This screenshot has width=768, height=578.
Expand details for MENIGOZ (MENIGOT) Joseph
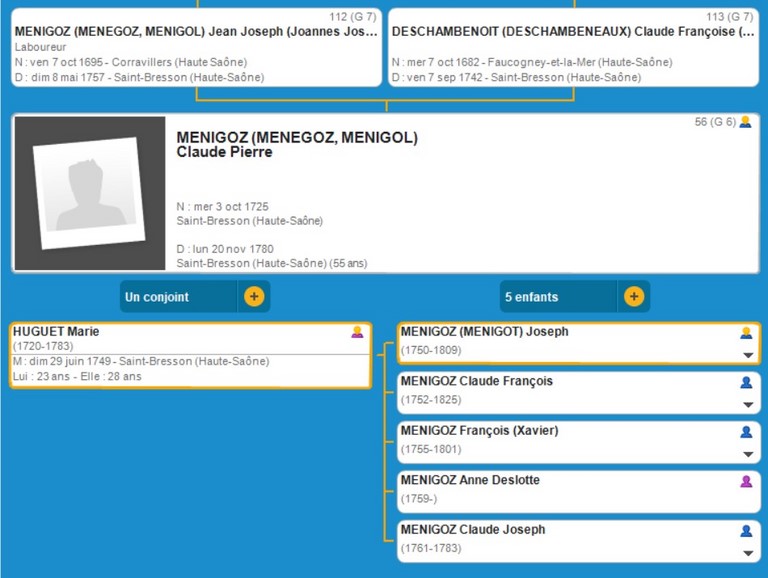point(747,355)
